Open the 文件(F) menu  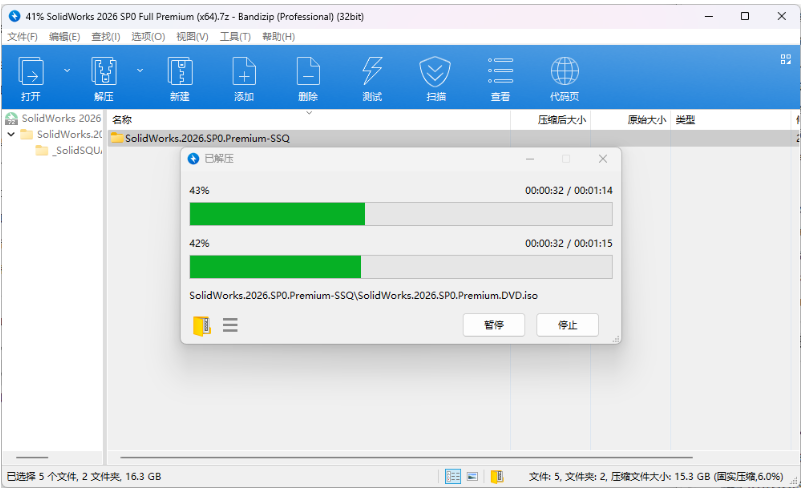point(22,37)
